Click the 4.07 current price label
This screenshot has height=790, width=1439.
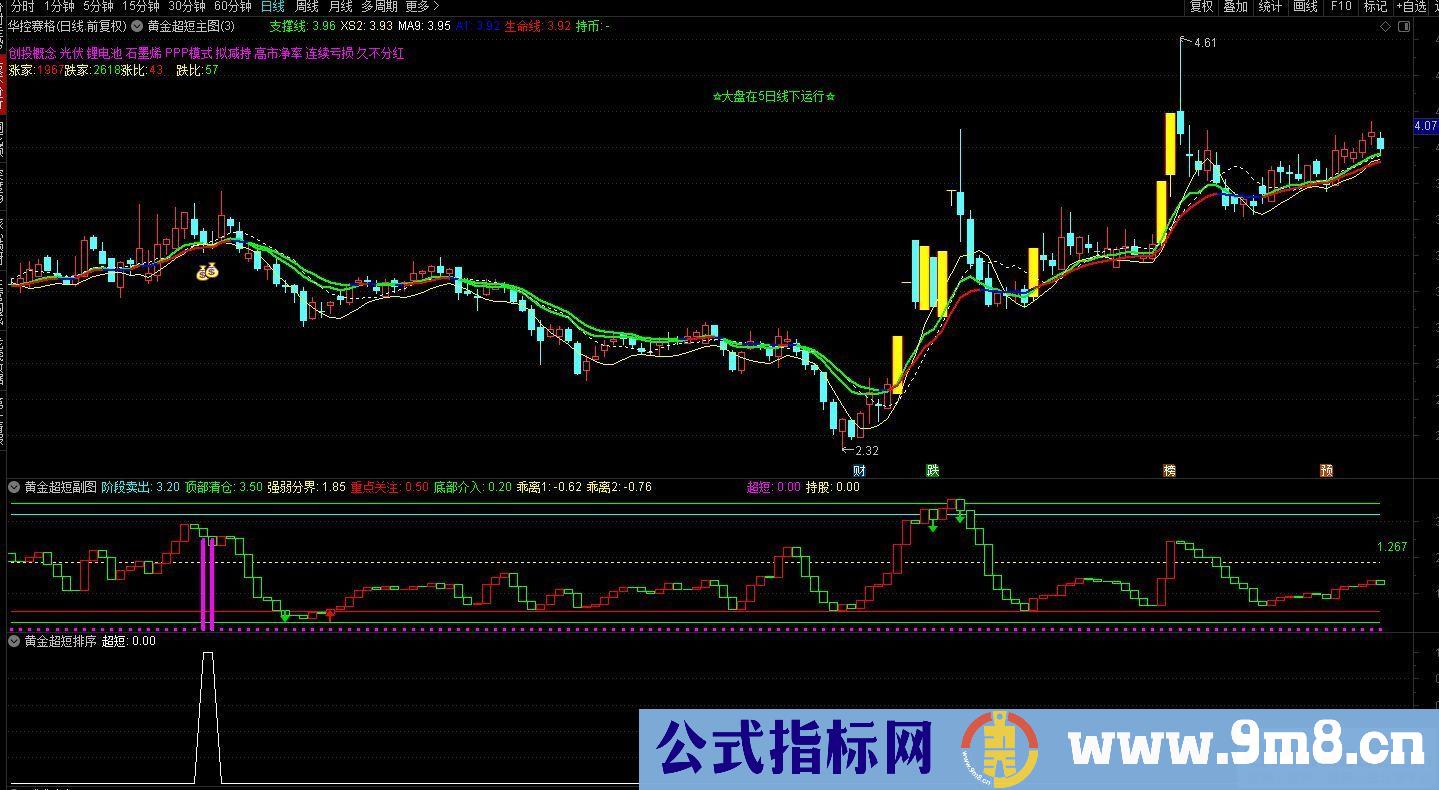click(x=1425, y=126)
